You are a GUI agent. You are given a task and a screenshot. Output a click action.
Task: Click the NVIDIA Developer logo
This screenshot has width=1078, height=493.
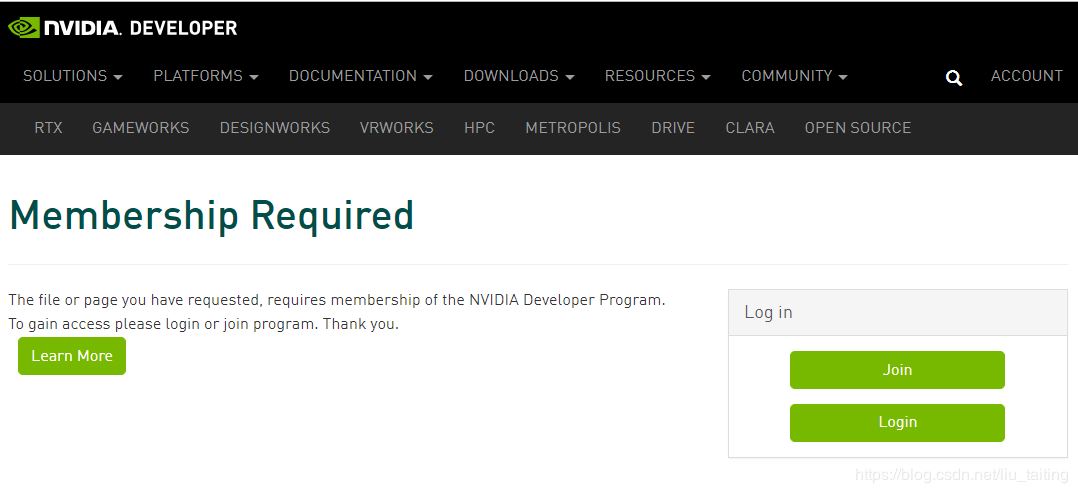(122, 28)
